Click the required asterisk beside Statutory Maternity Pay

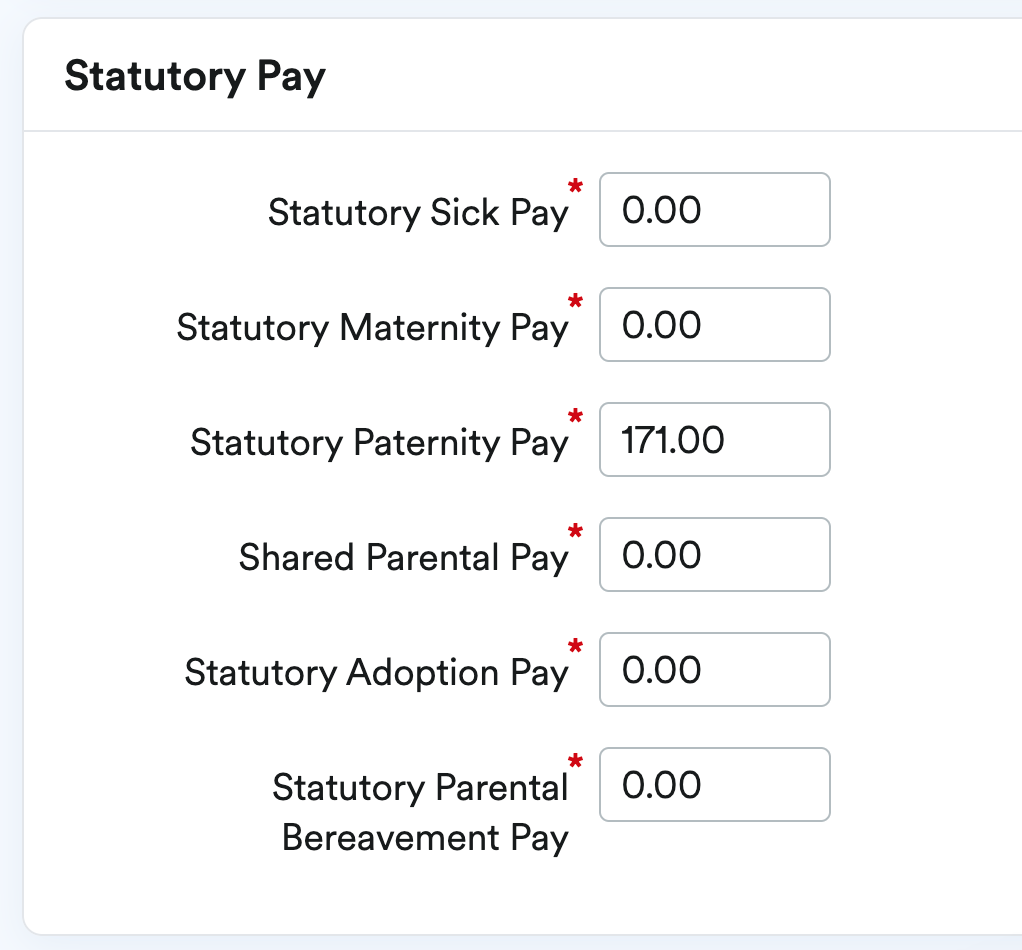pyautogui.click(x=575, y=302)
